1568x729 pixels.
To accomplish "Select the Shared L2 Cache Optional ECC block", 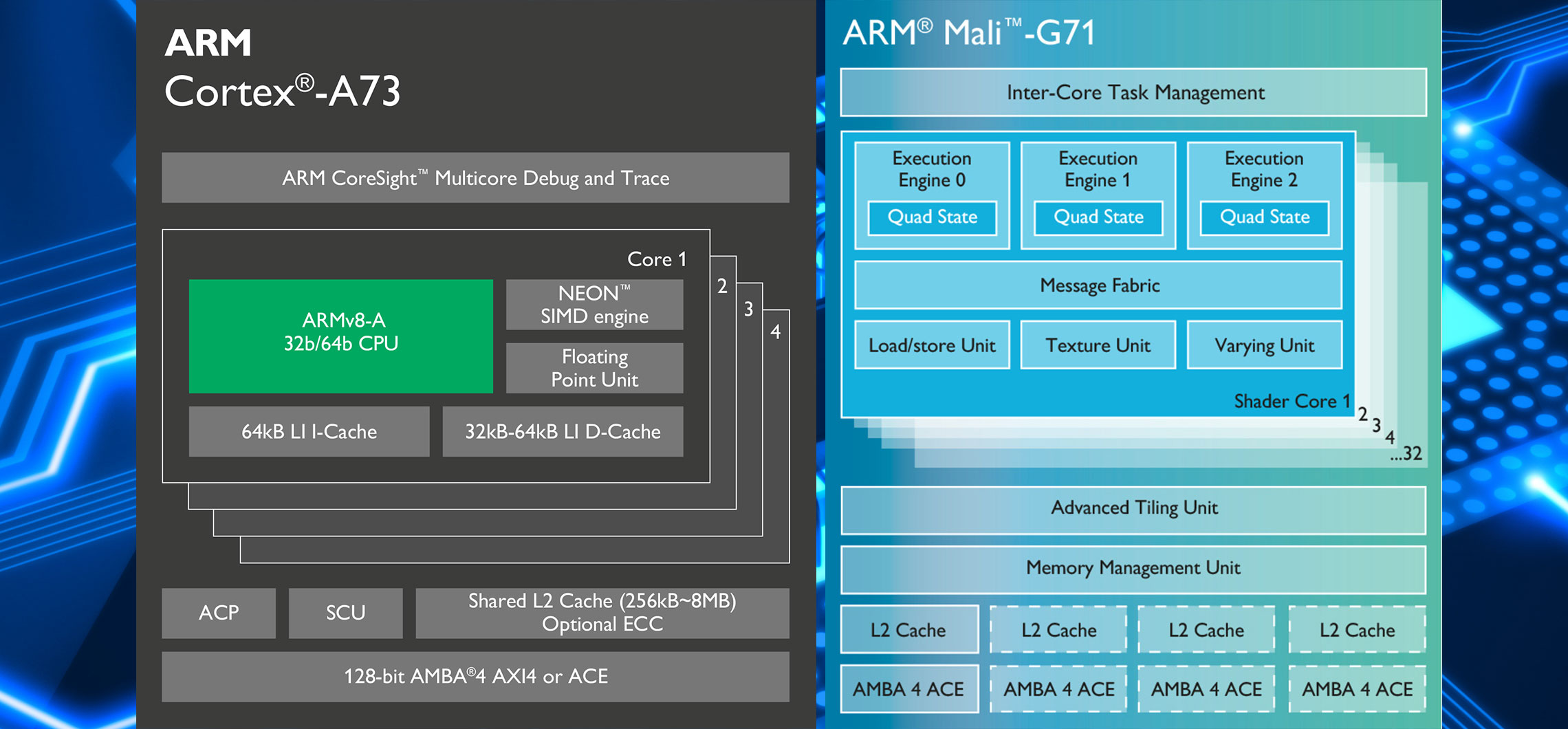I will pos(602,613).
